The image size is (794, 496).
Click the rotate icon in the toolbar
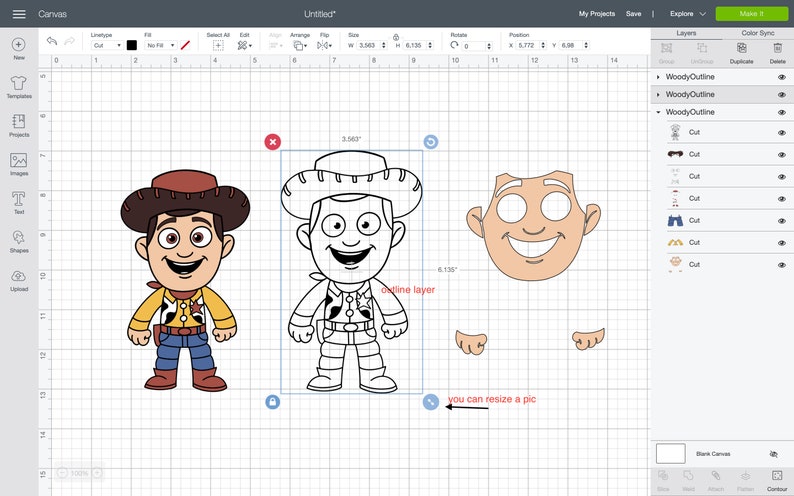tap(454, 45)
